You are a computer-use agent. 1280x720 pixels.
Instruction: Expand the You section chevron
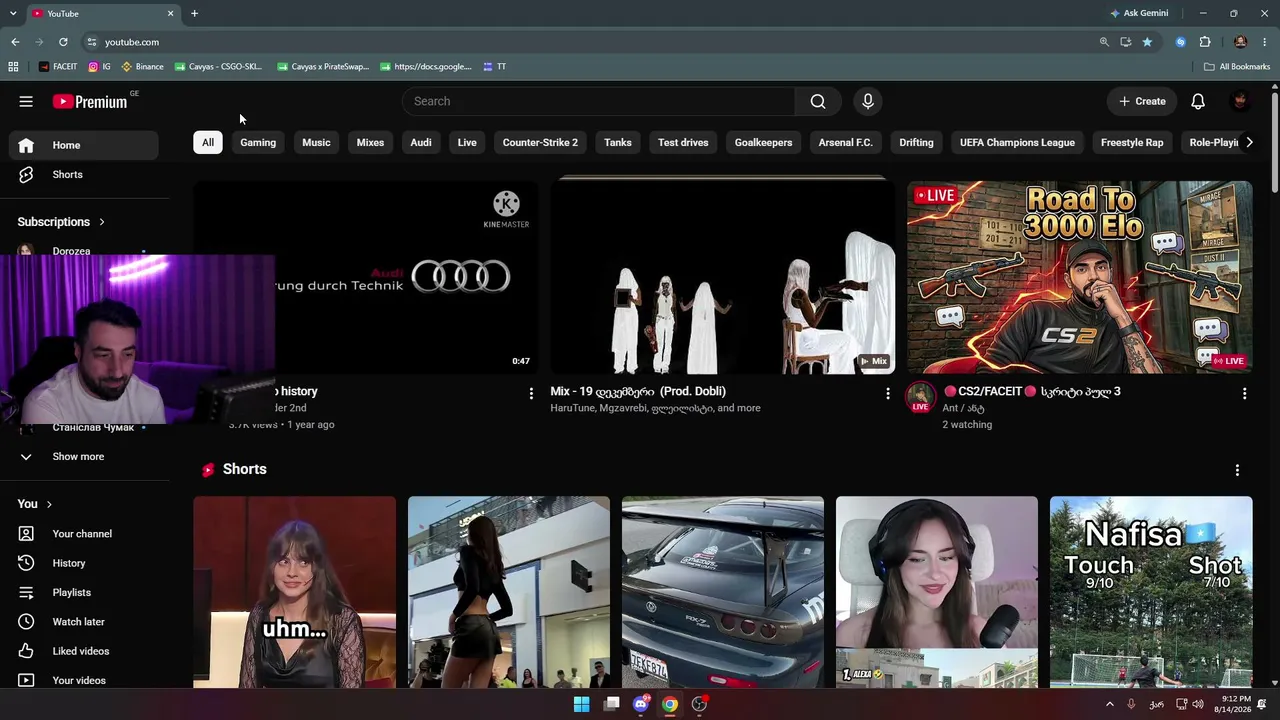point(49,504)
